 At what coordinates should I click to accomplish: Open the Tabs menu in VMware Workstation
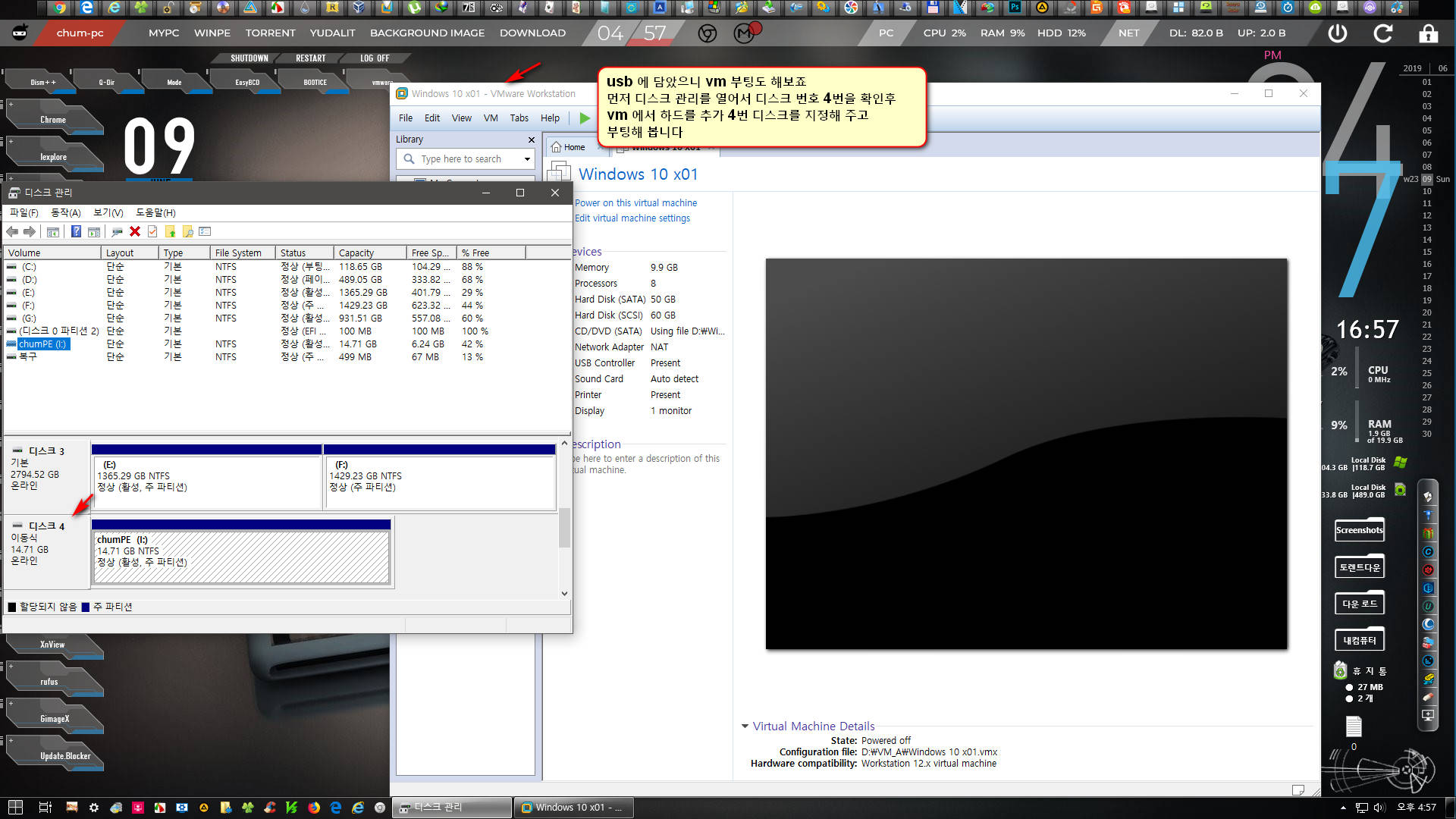click(x=519, y=118)
